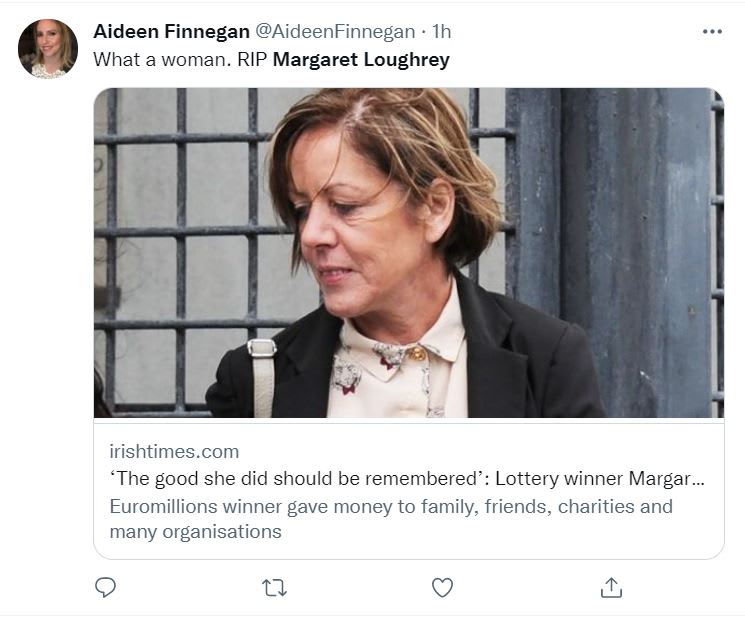Click the bold Margaret Loughrey text
745x620 pixels.
pos(361,59)
